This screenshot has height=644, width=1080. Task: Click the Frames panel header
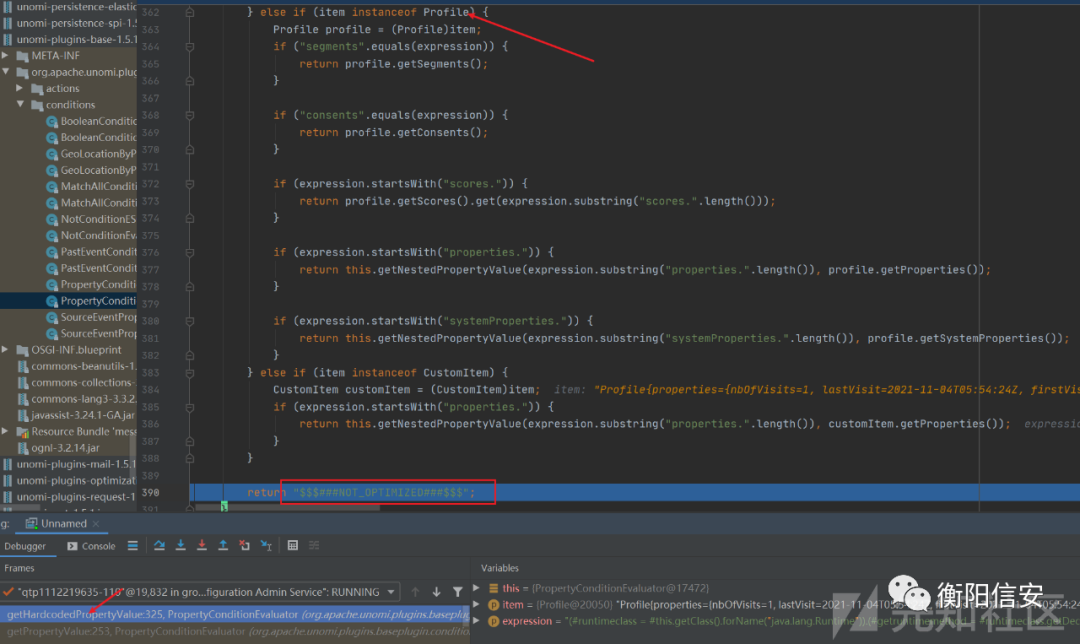(x=19, y=568)
